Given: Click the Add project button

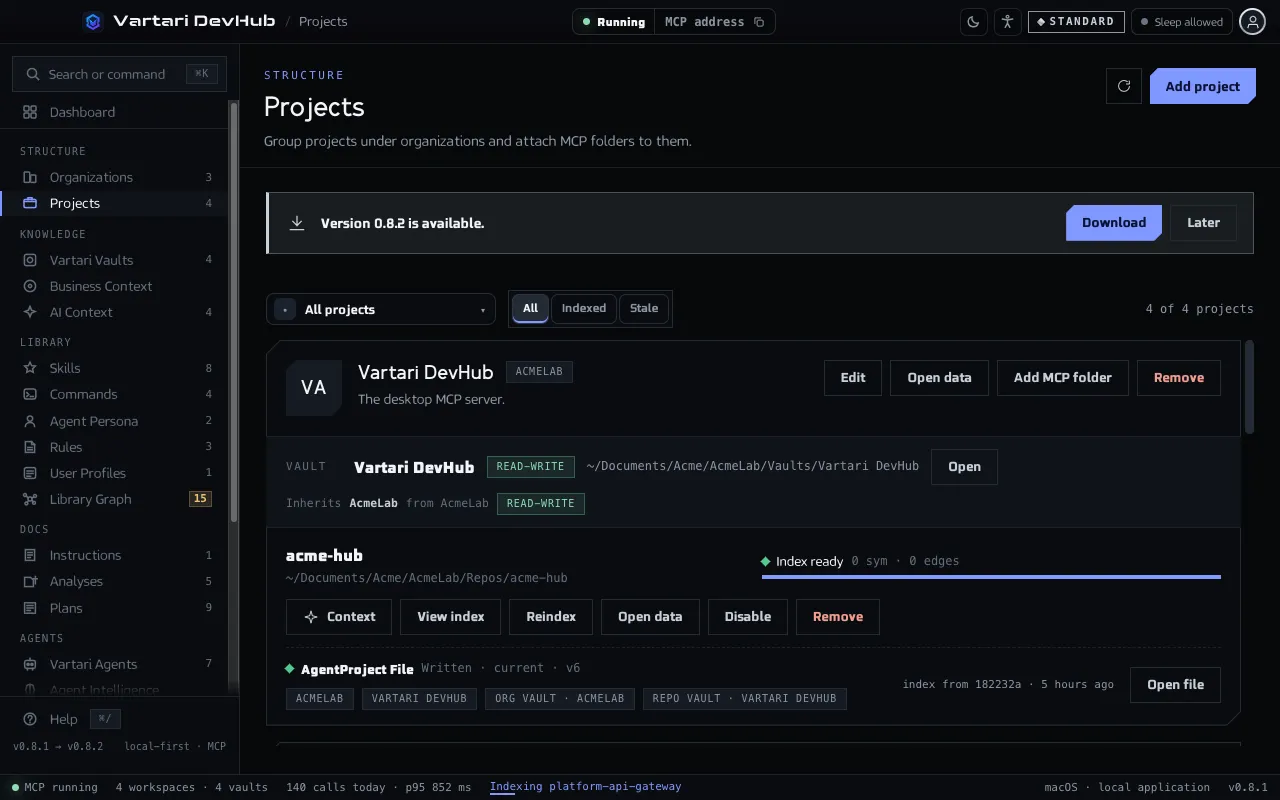Looking at the screenshot, I should tap(1203, 86).
